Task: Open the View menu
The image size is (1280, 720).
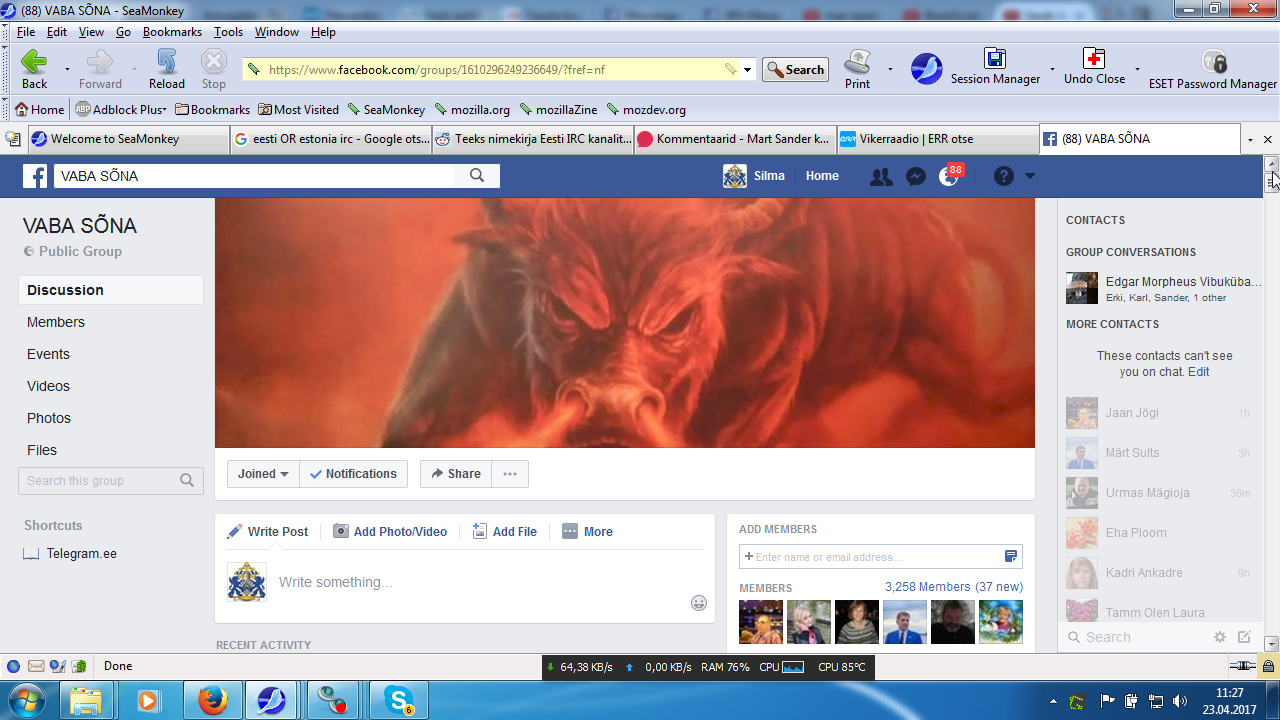Action: coord(91,32)
